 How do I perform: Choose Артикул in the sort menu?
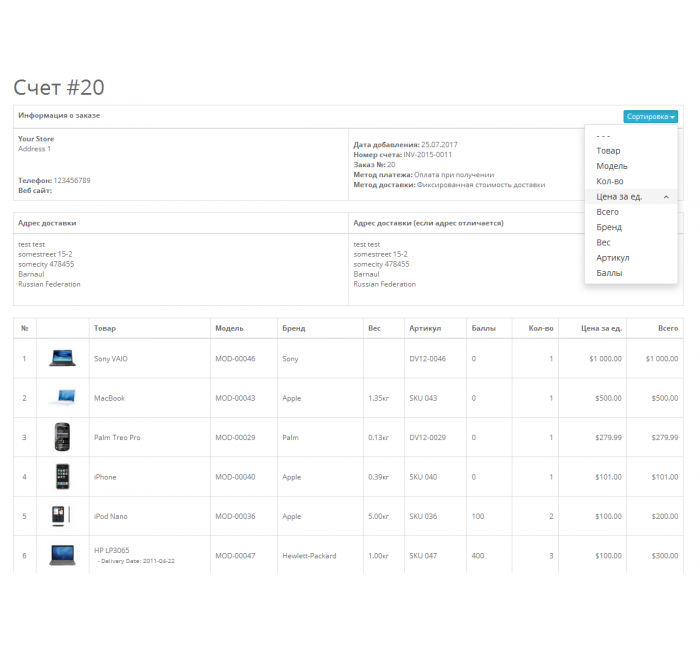click(631, 258)
